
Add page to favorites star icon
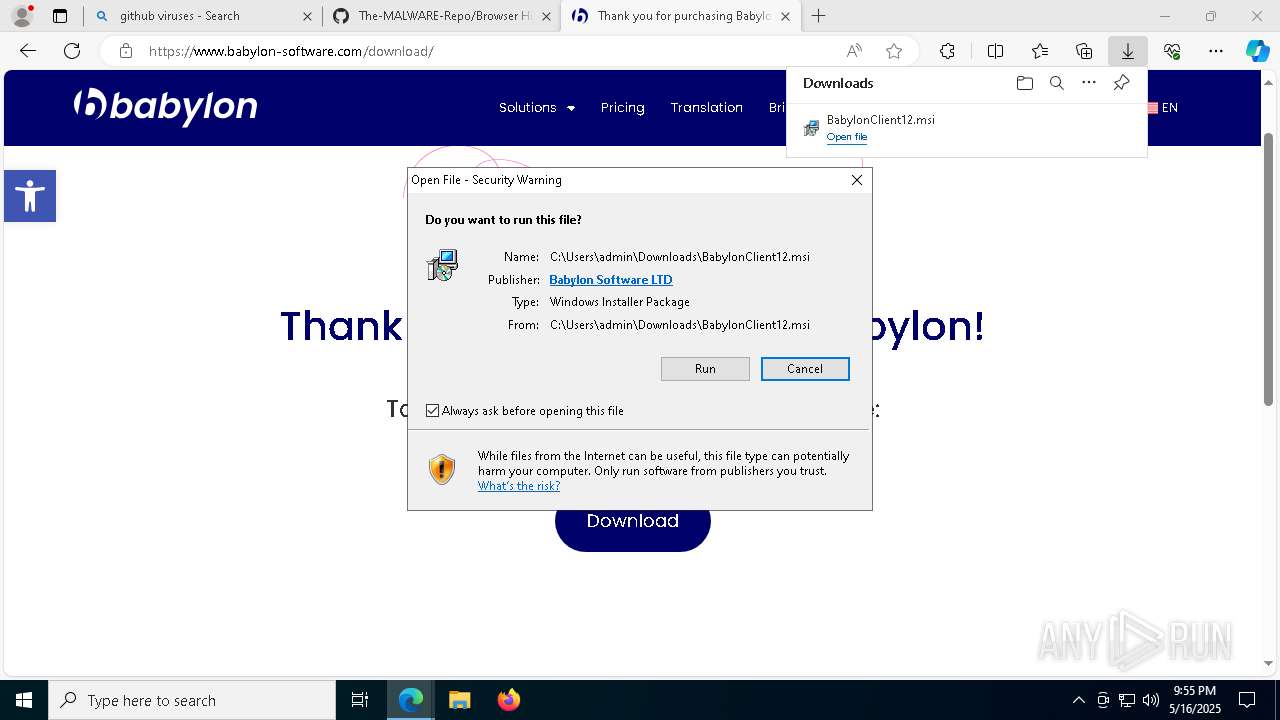[894, 51]
